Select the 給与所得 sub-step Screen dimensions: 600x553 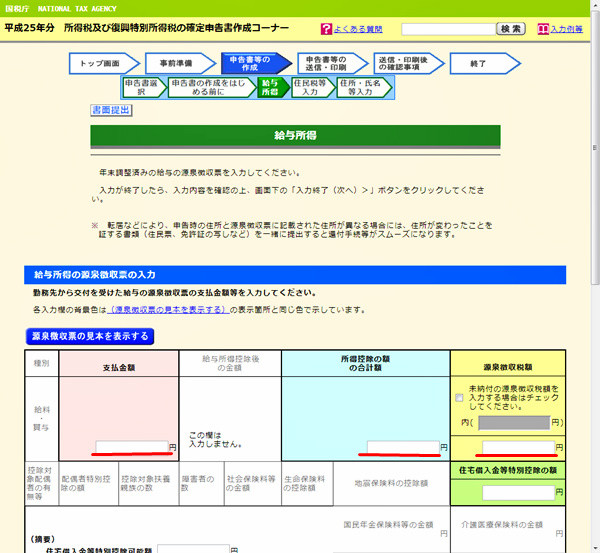click(273, 88)
